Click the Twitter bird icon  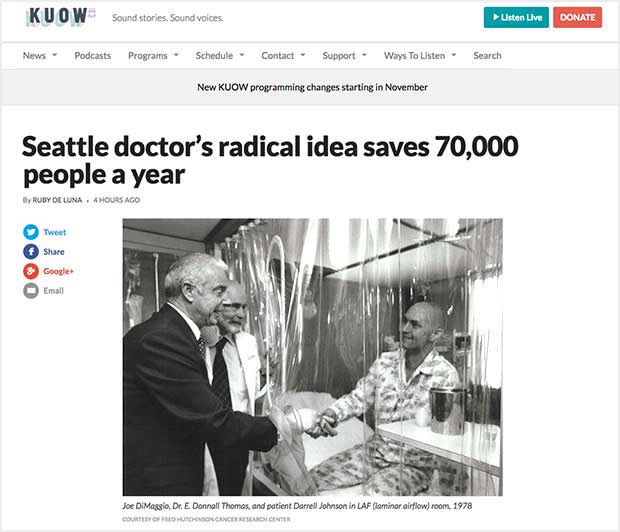tap(31, 232)
